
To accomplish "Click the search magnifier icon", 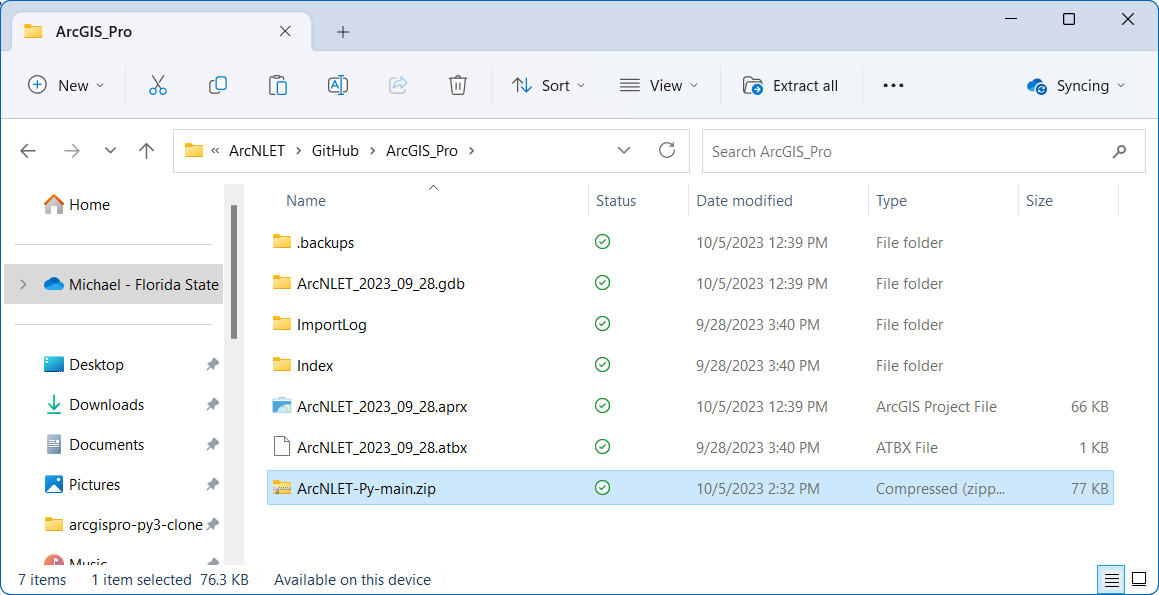I will [x=1119, y=151].
